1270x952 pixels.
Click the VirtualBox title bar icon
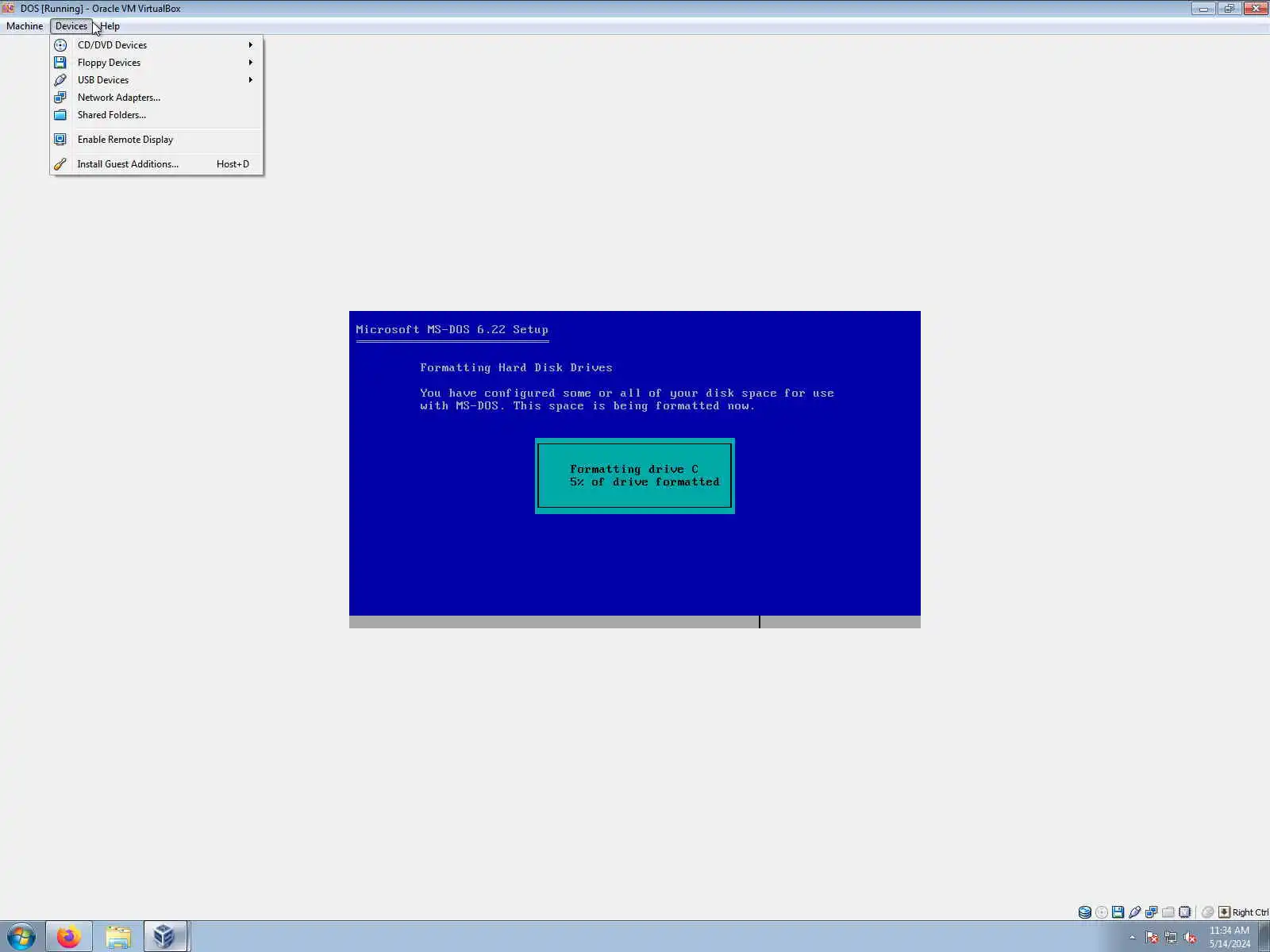pos(9,9)
